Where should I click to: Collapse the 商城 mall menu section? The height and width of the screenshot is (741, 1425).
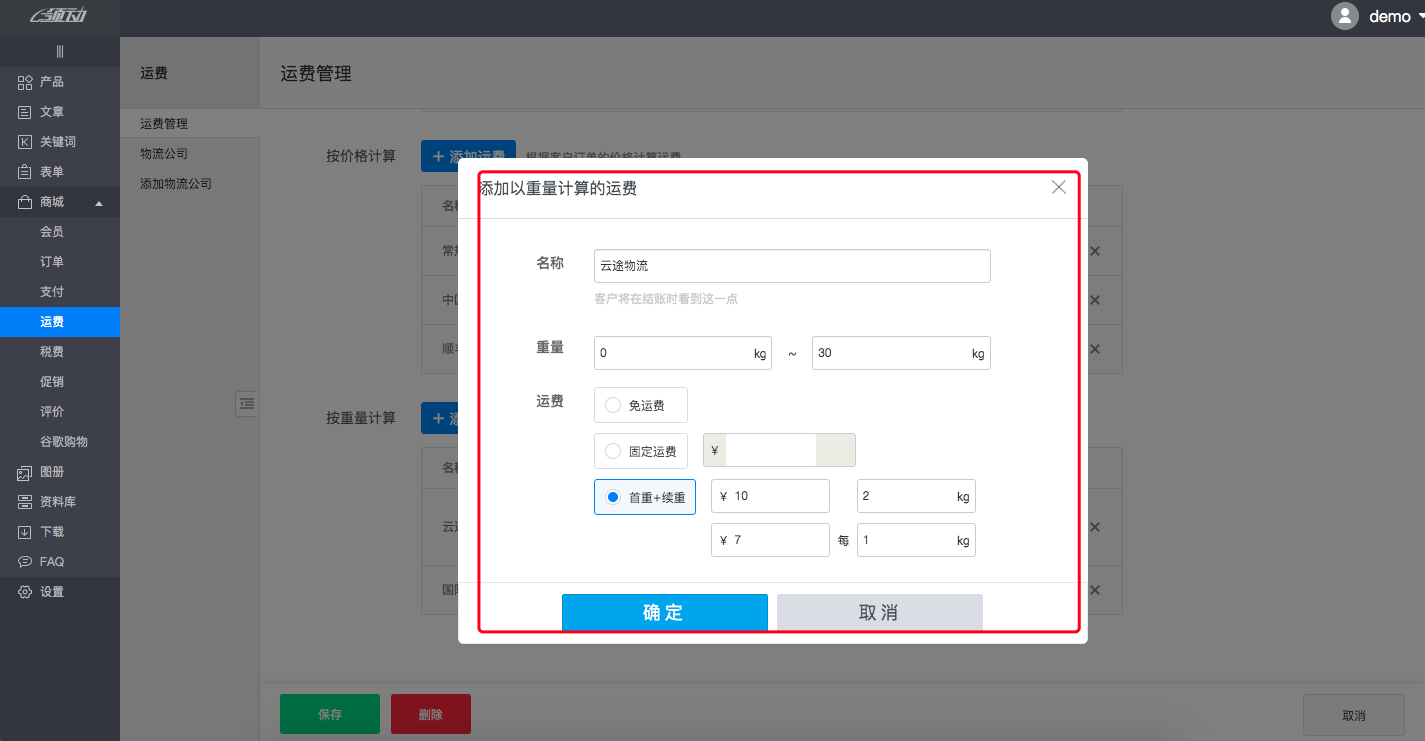(x=98, y=203)
